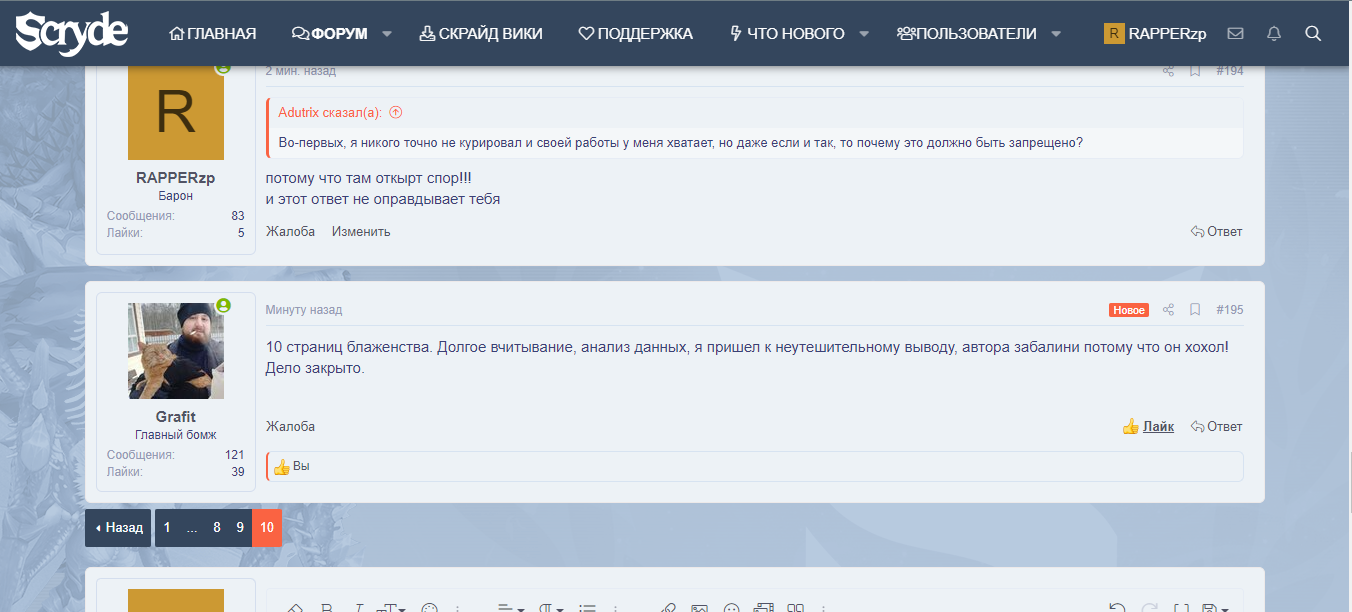The width and height of the screenshot is (1352, 612).
Task: Open the notifications bell icon
Action: (1274, 33)
